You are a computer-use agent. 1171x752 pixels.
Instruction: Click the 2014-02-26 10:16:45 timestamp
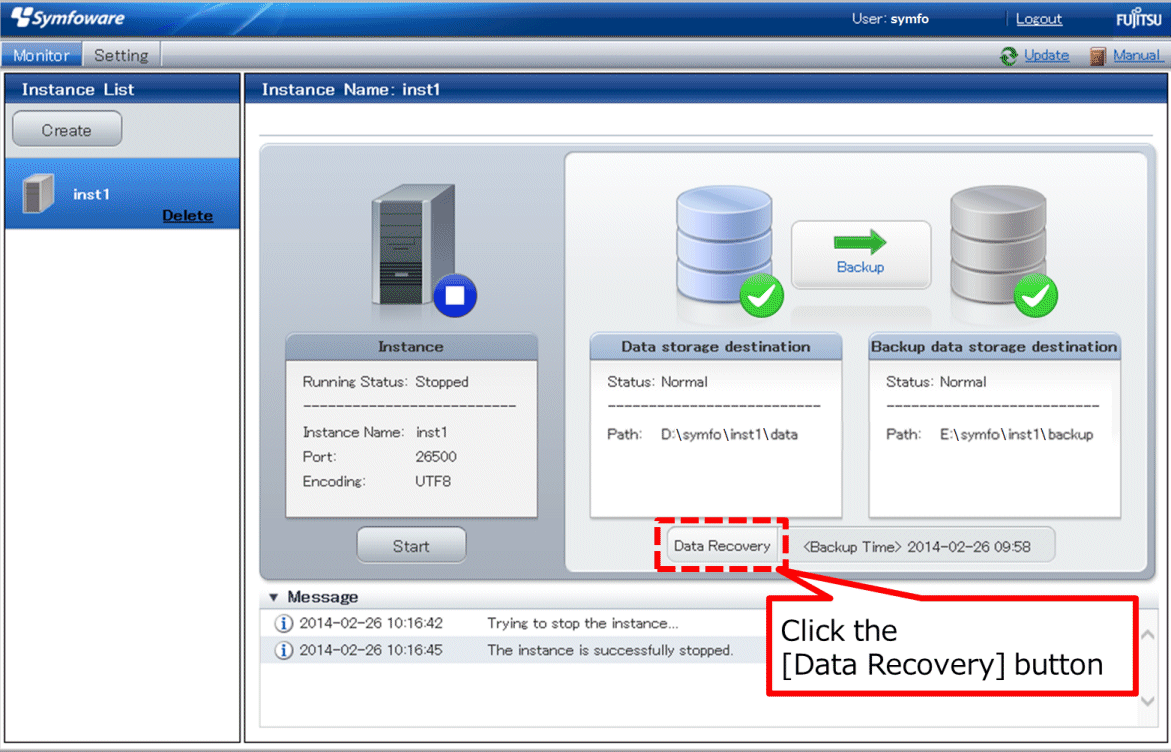(x=371, y=650)
